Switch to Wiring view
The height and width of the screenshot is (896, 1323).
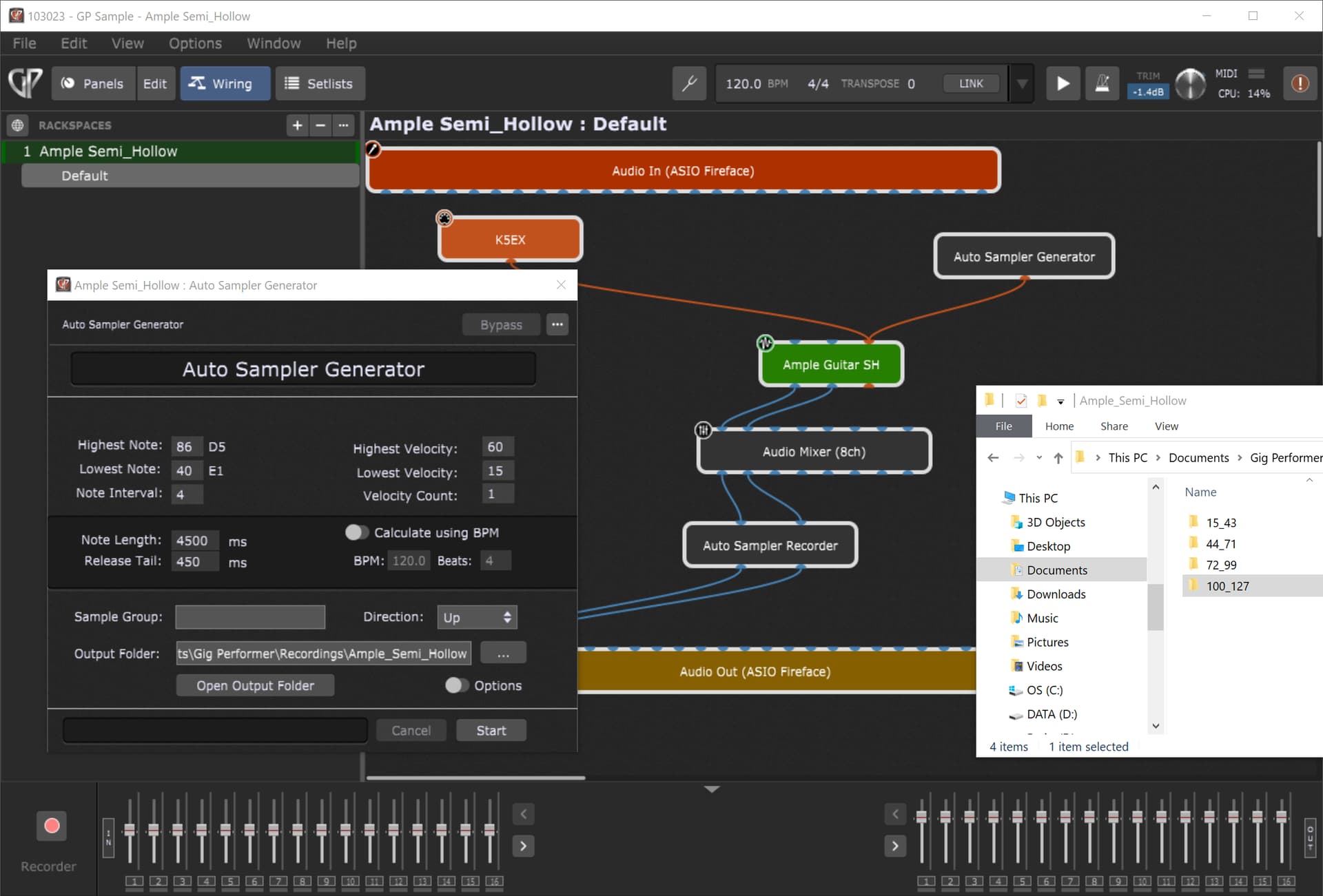(x=225, y=83)
